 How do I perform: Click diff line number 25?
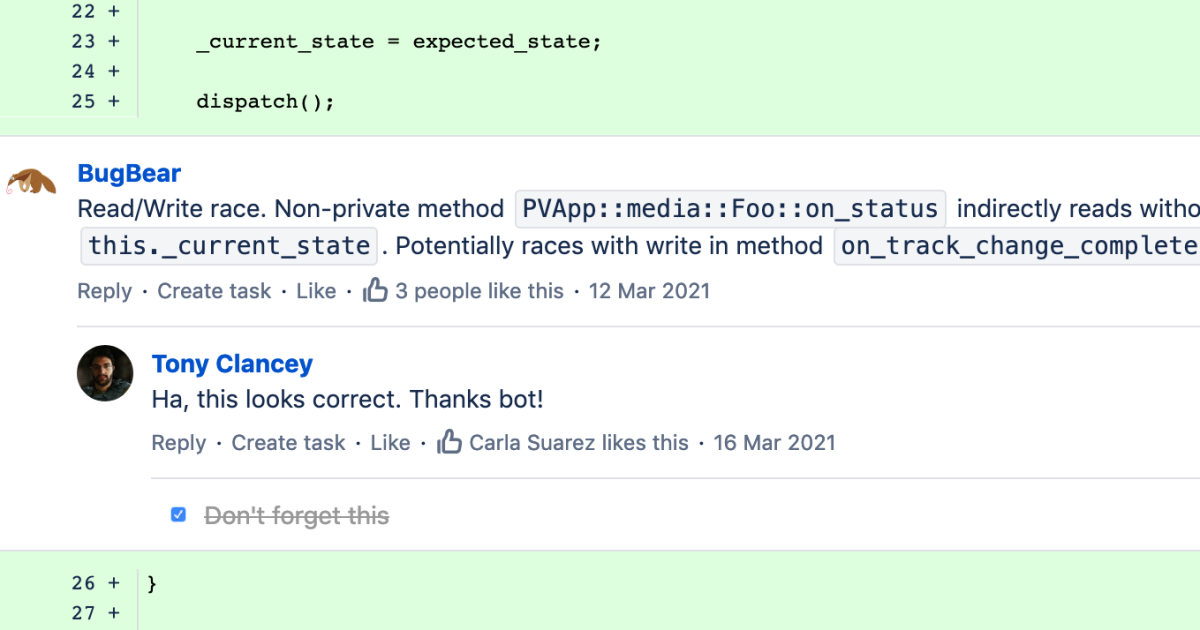(x=83, y=101)
